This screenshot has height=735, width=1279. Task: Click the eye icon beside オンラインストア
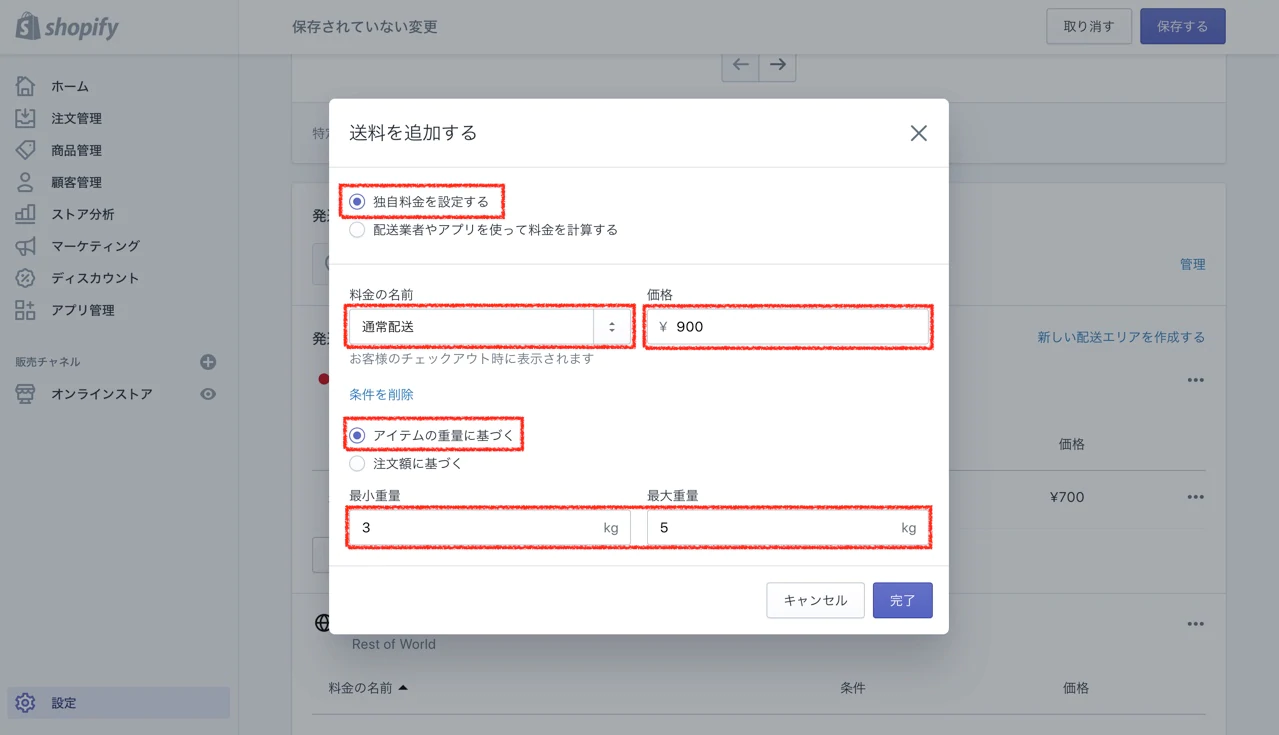(208, 394)
